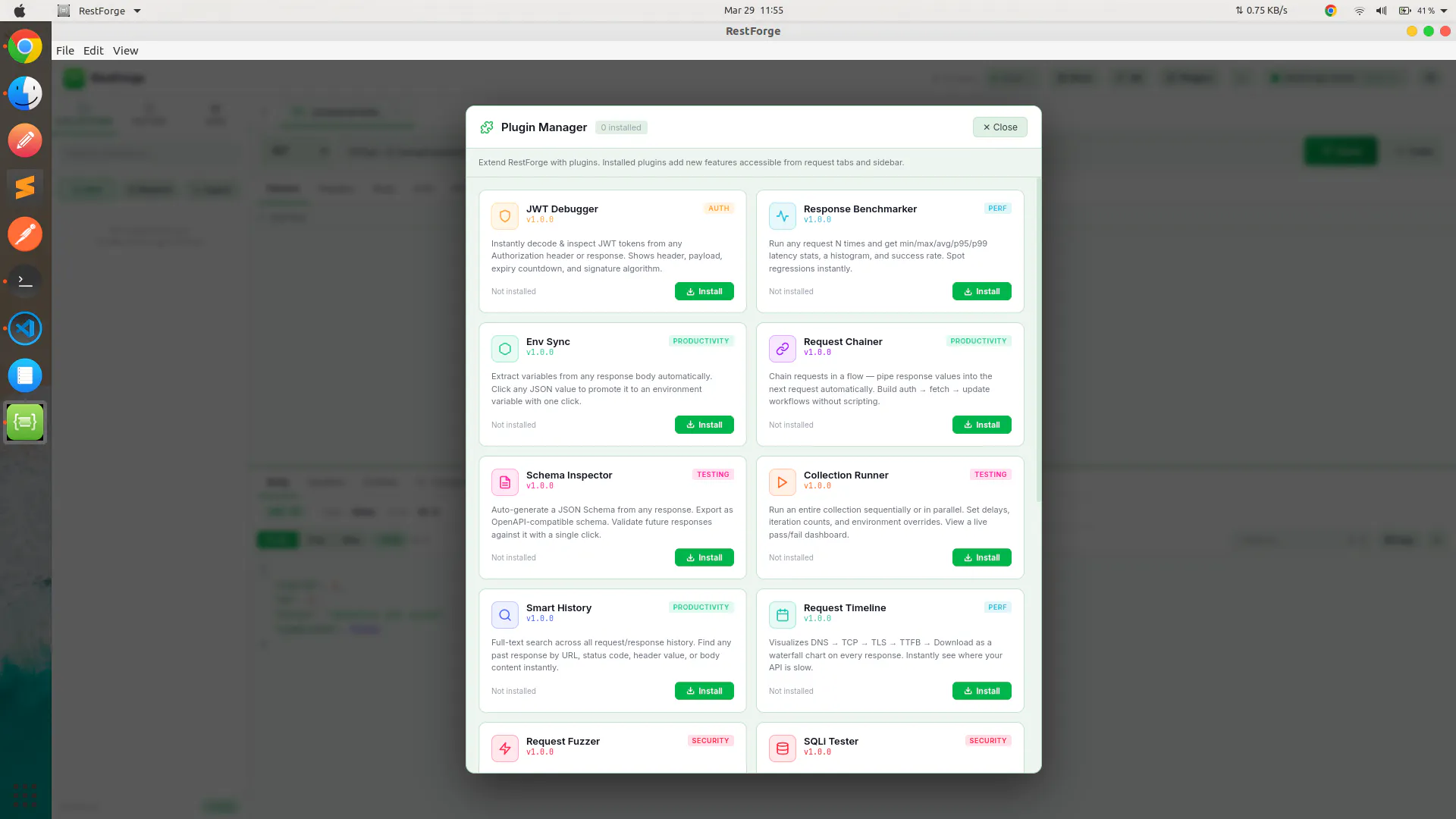Open the notes app in the dock
Screen dimensions: 1456x819
click(25, 375)
